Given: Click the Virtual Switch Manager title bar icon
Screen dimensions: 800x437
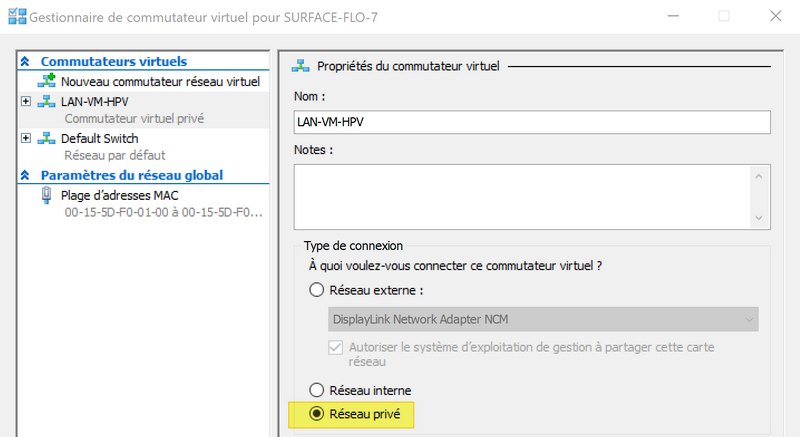Looking at the screenshot, I should pos(17,17).
